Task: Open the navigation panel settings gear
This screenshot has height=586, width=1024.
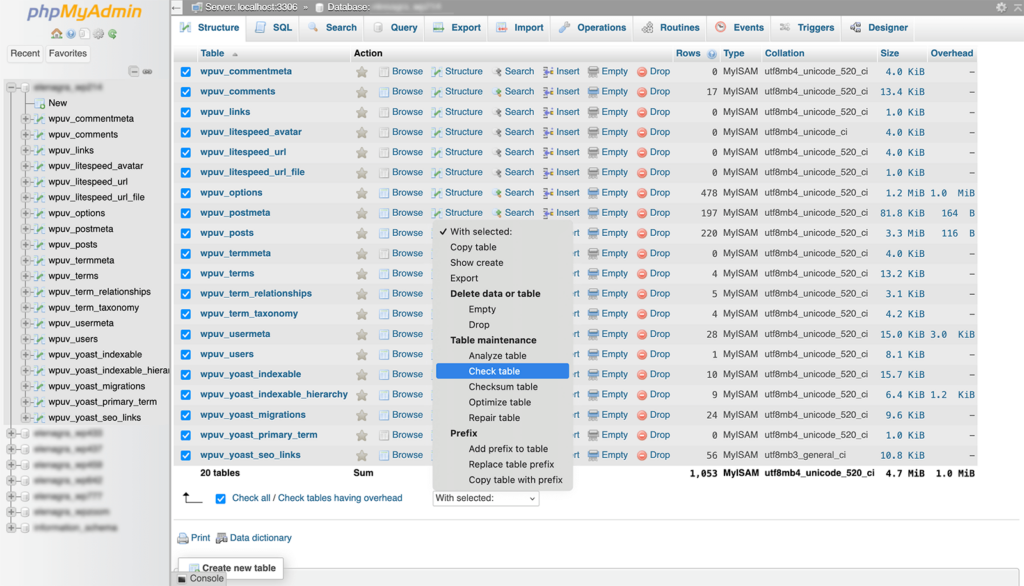Action: pyautogui.click(x=99, y=34)
